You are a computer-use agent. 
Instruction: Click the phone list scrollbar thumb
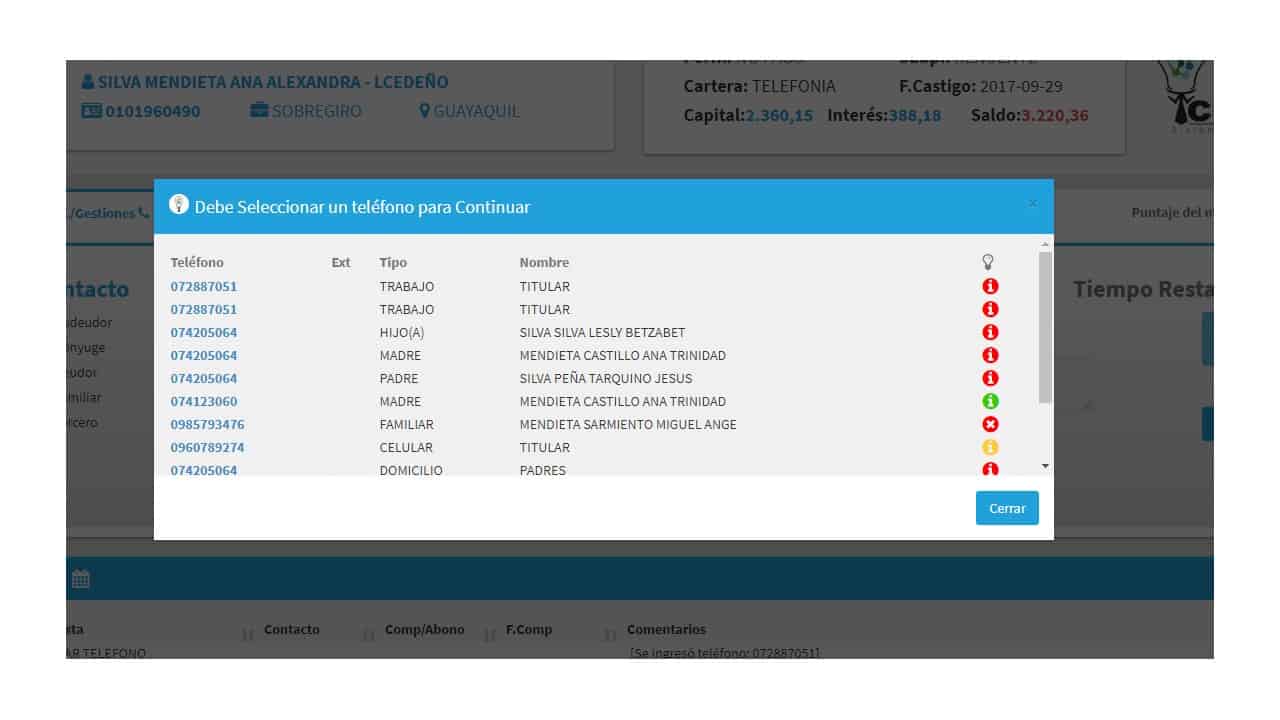[1046, 327]
